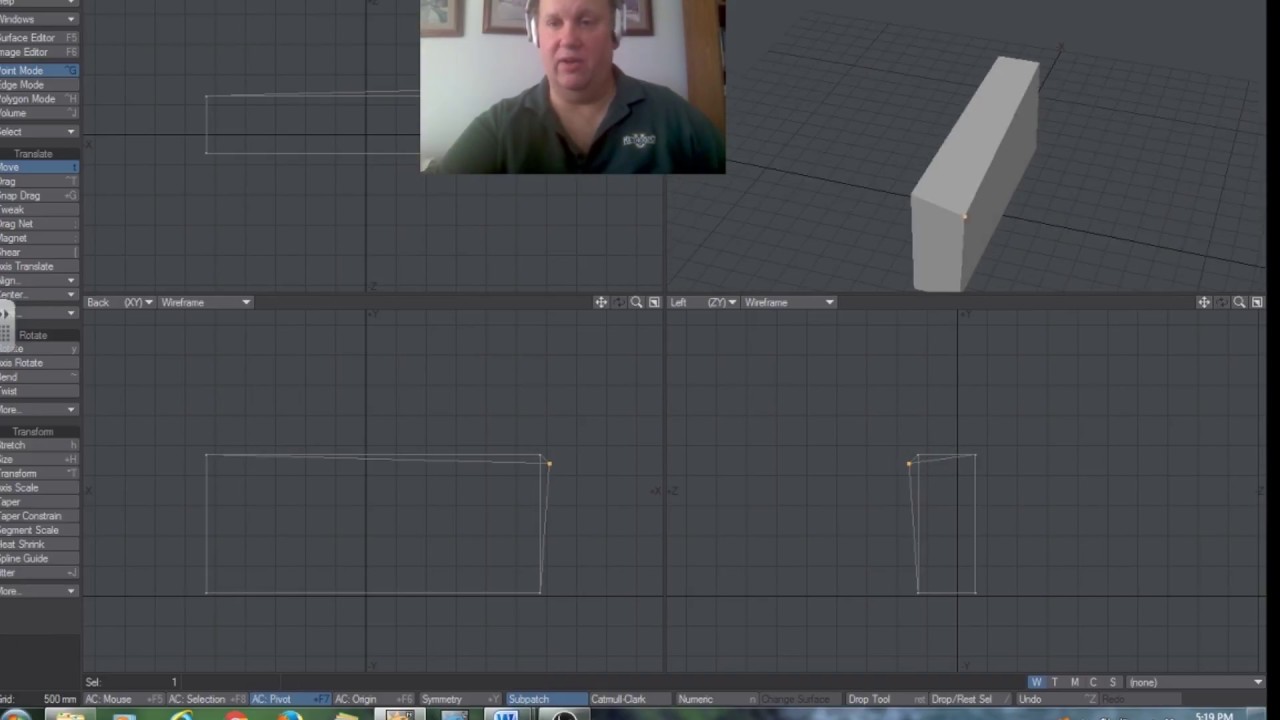Screen dimensions: 1280x720
Task: Select the Snap Drag tool
Action: pyautogui.click(x=39, y=196)
